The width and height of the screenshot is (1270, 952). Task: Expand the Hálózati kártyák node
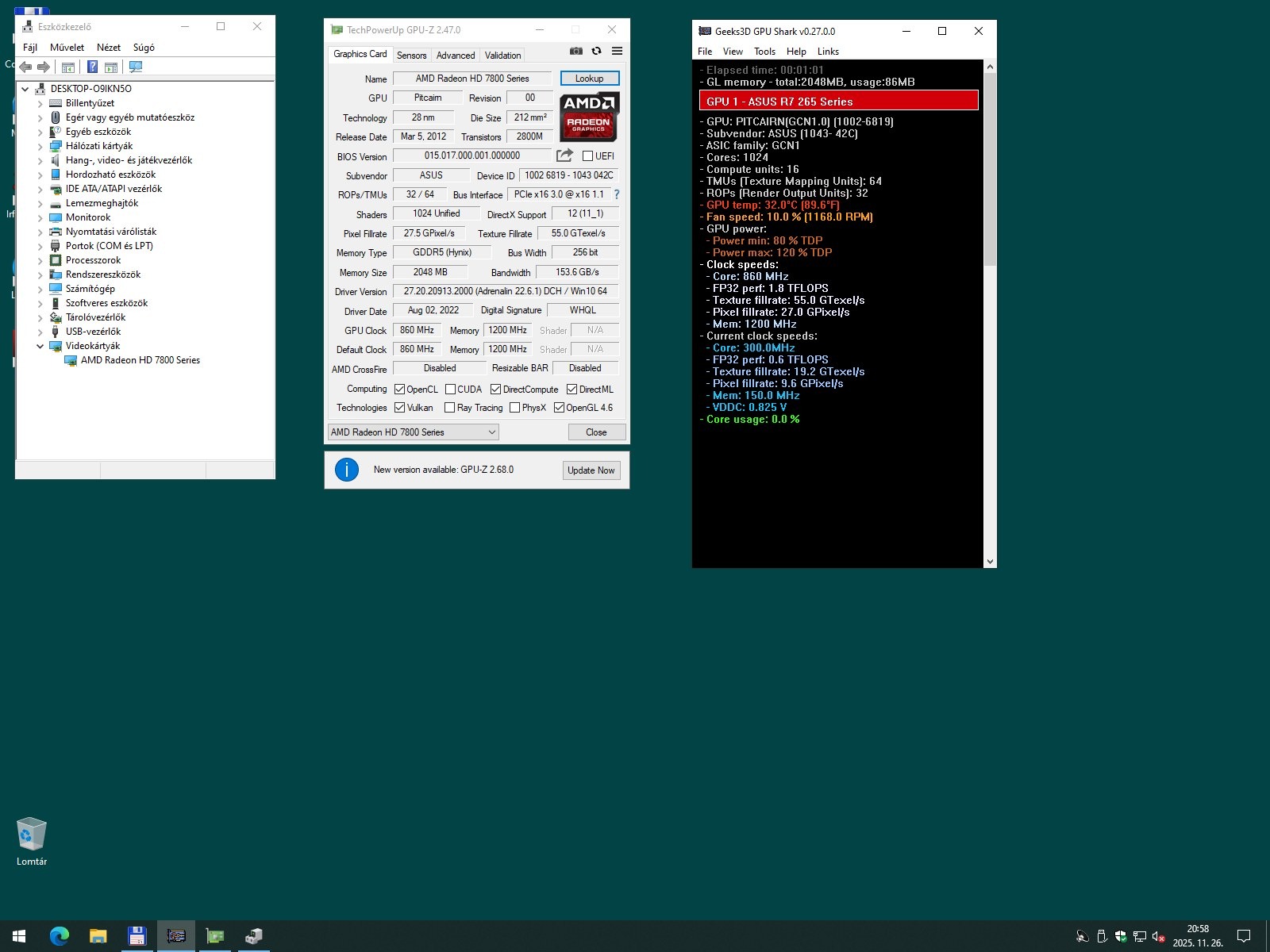point(40,146)
